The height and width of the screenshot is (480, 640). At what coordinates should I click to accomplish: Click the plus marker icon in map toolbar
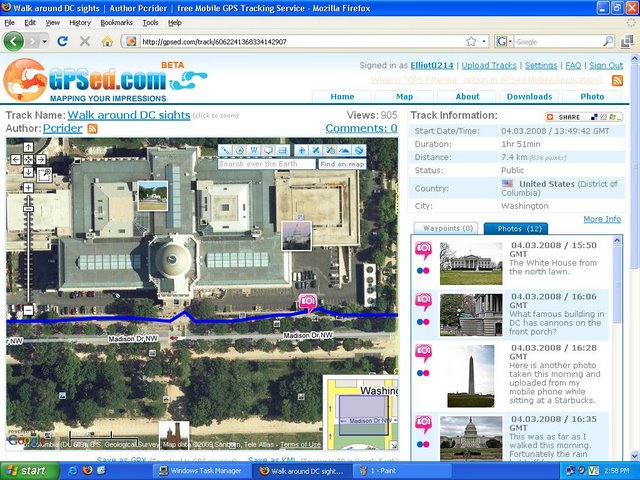(x=302, y=151)
